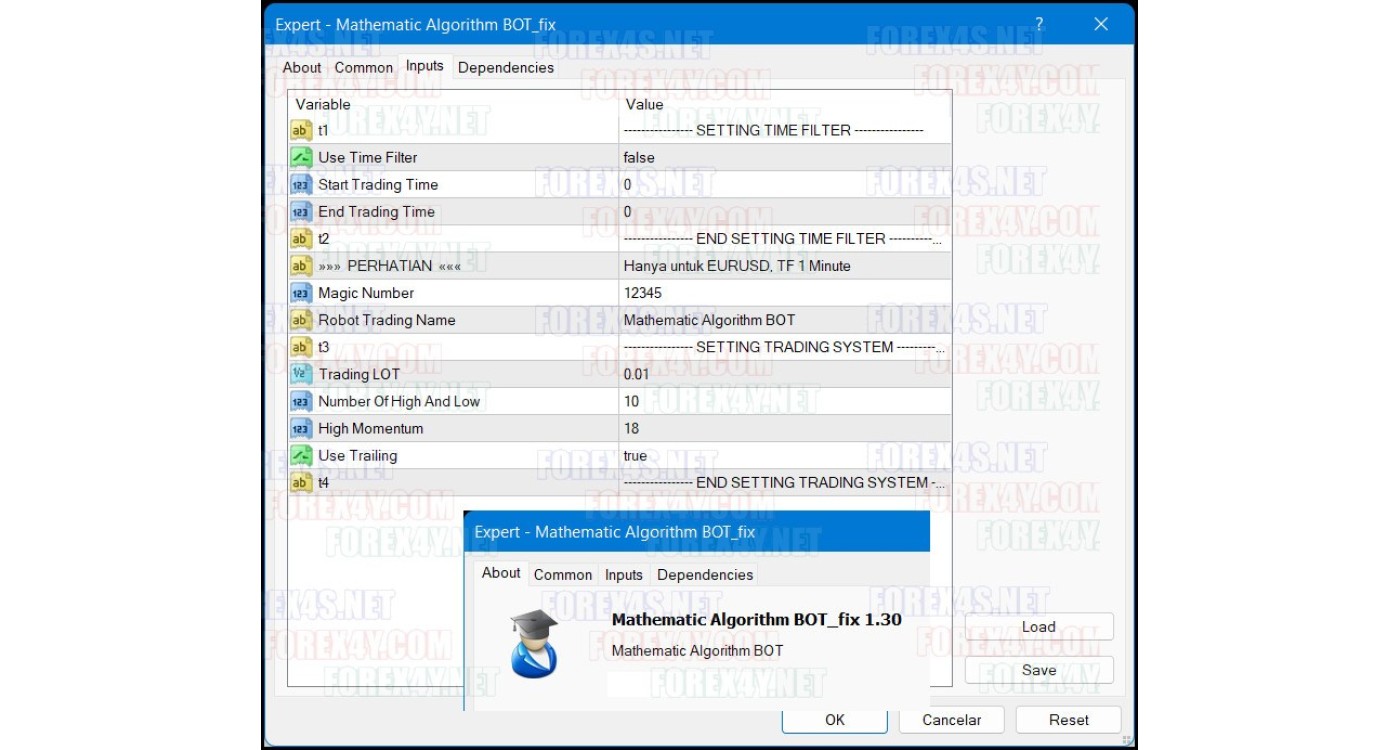Click the string icon beside Robot Trading Name
Image resolution: width=1400 pixels, height=750 pixels.
(x=301, y=320)
